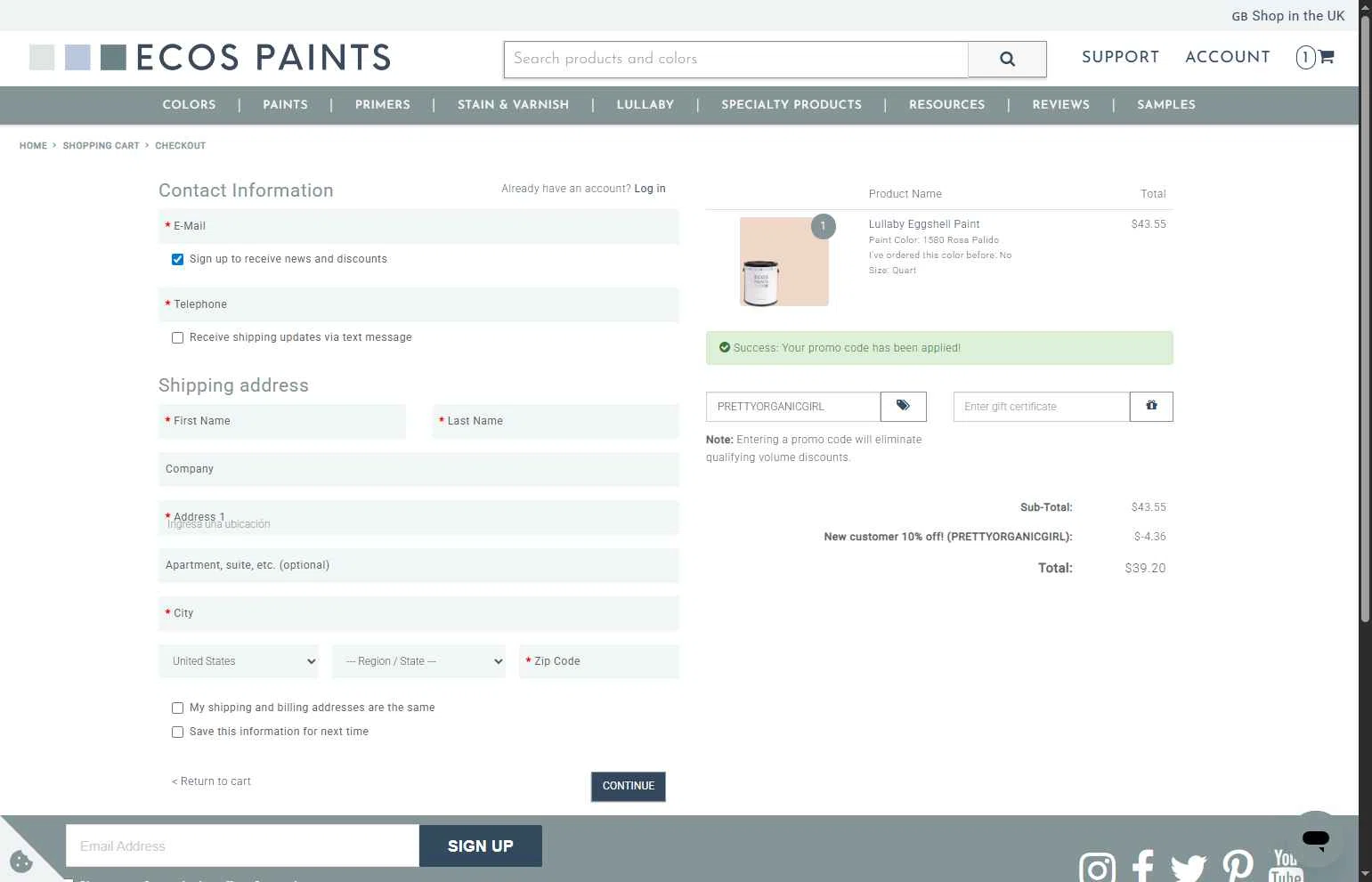The width and height of the screenshot is (1372, 882).
Task: Open Specialty Products menu
Action: pyautogui.click(x=792, y=105)
